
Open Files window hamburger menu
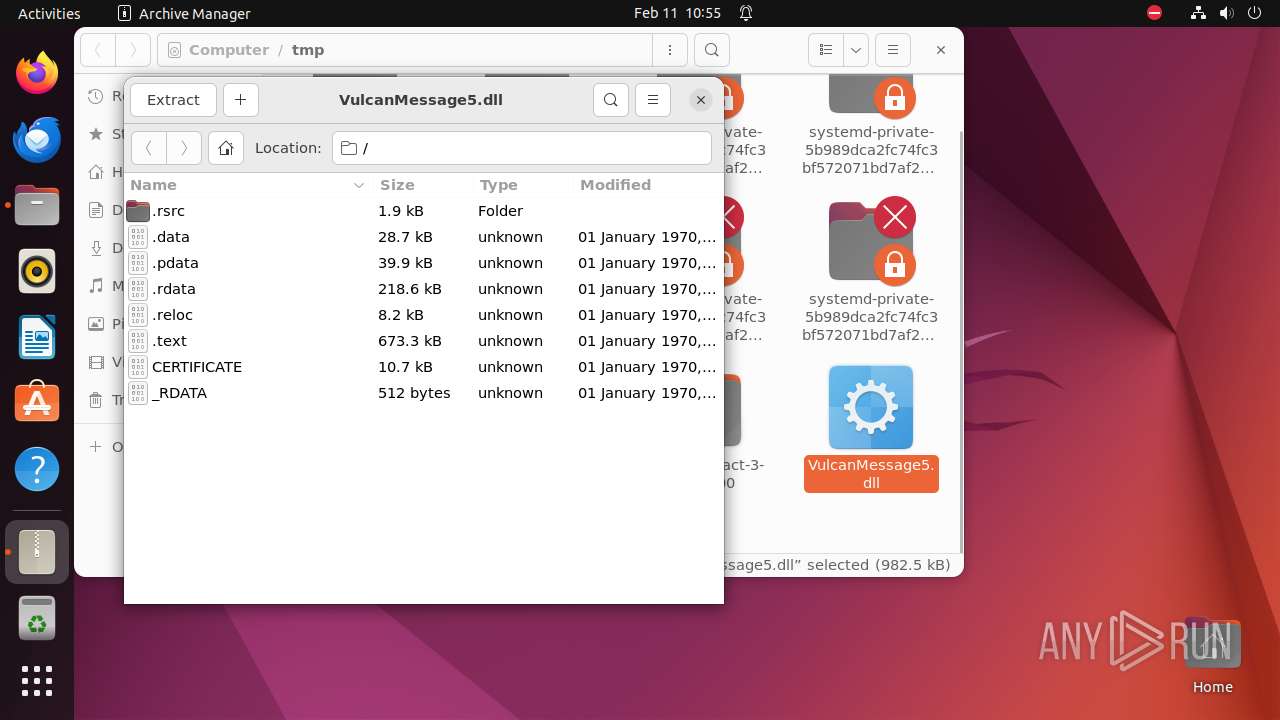[x=893, y=50]
